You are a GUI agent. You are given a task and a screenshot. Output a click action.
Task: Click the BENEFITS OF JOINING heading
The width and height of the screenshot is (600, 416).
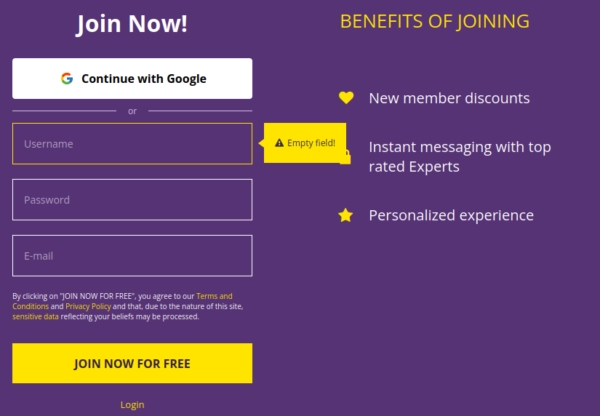coord(435,21)
